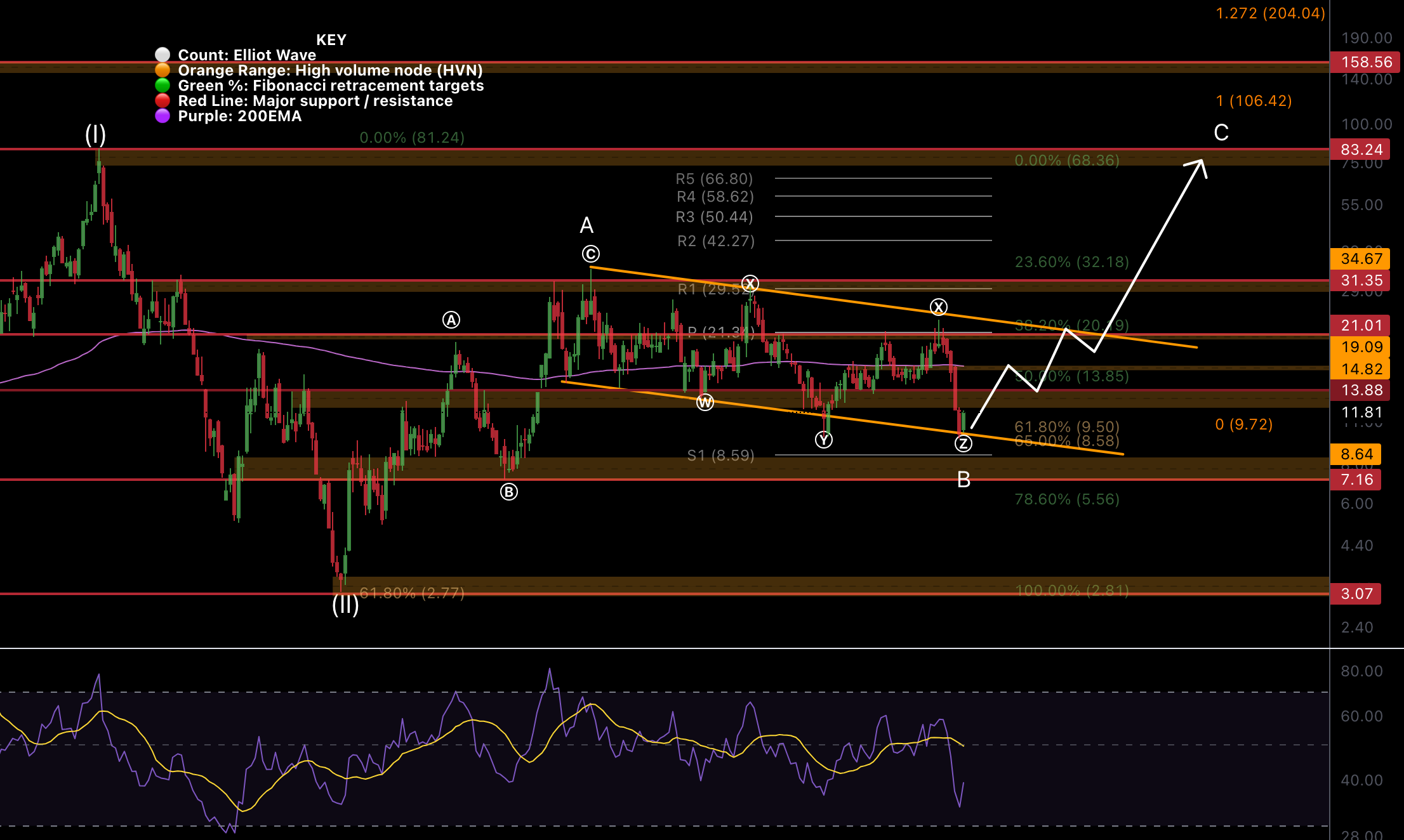Image resolution: width=1404 pixels, height=840 pixels.
Task: Click the green Fibonacci retracement legend dot
Action: tap(162, 86)
